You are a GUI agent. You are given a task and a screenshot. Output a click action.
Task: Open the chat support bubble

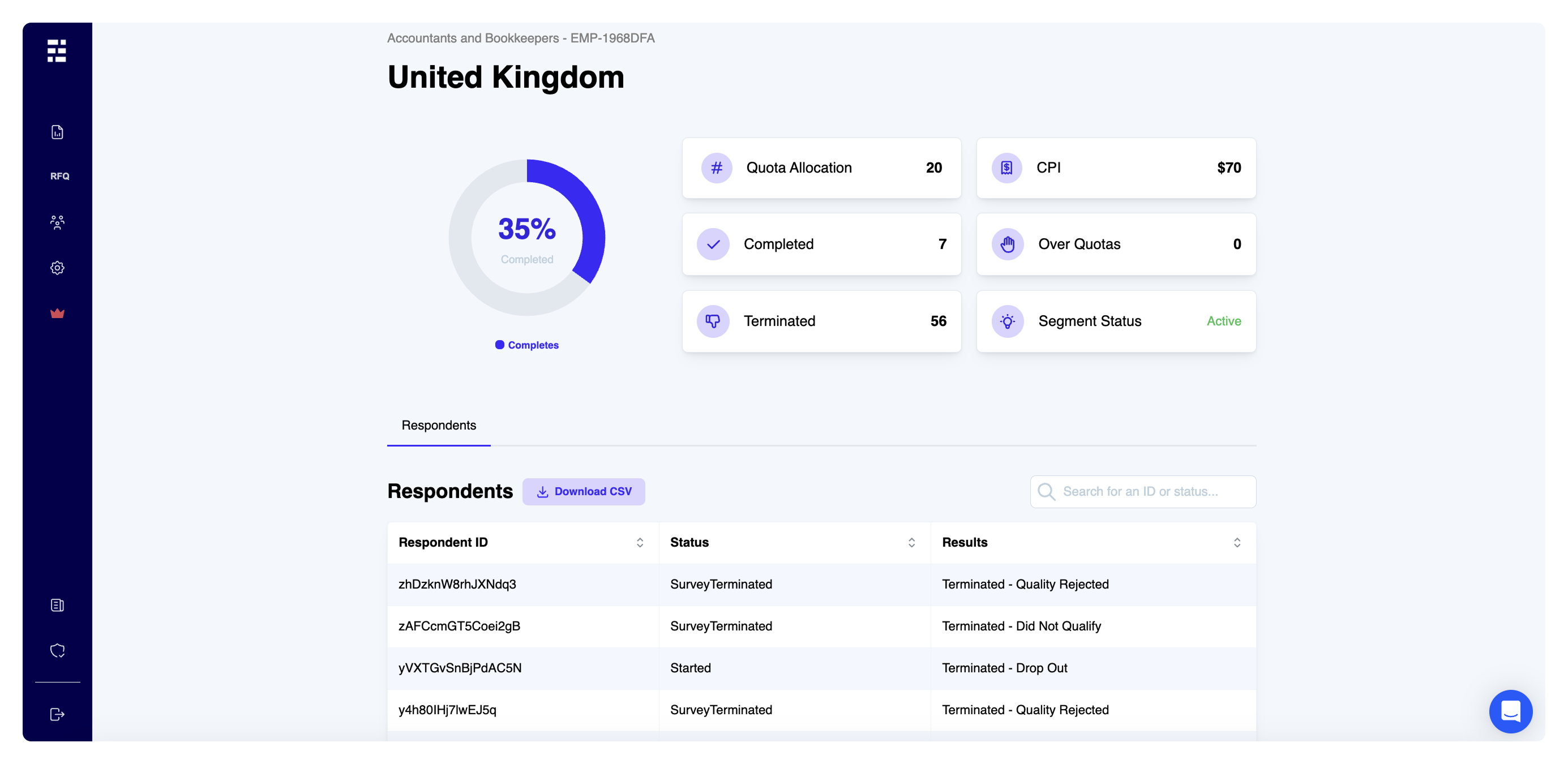coord(1510,711)
